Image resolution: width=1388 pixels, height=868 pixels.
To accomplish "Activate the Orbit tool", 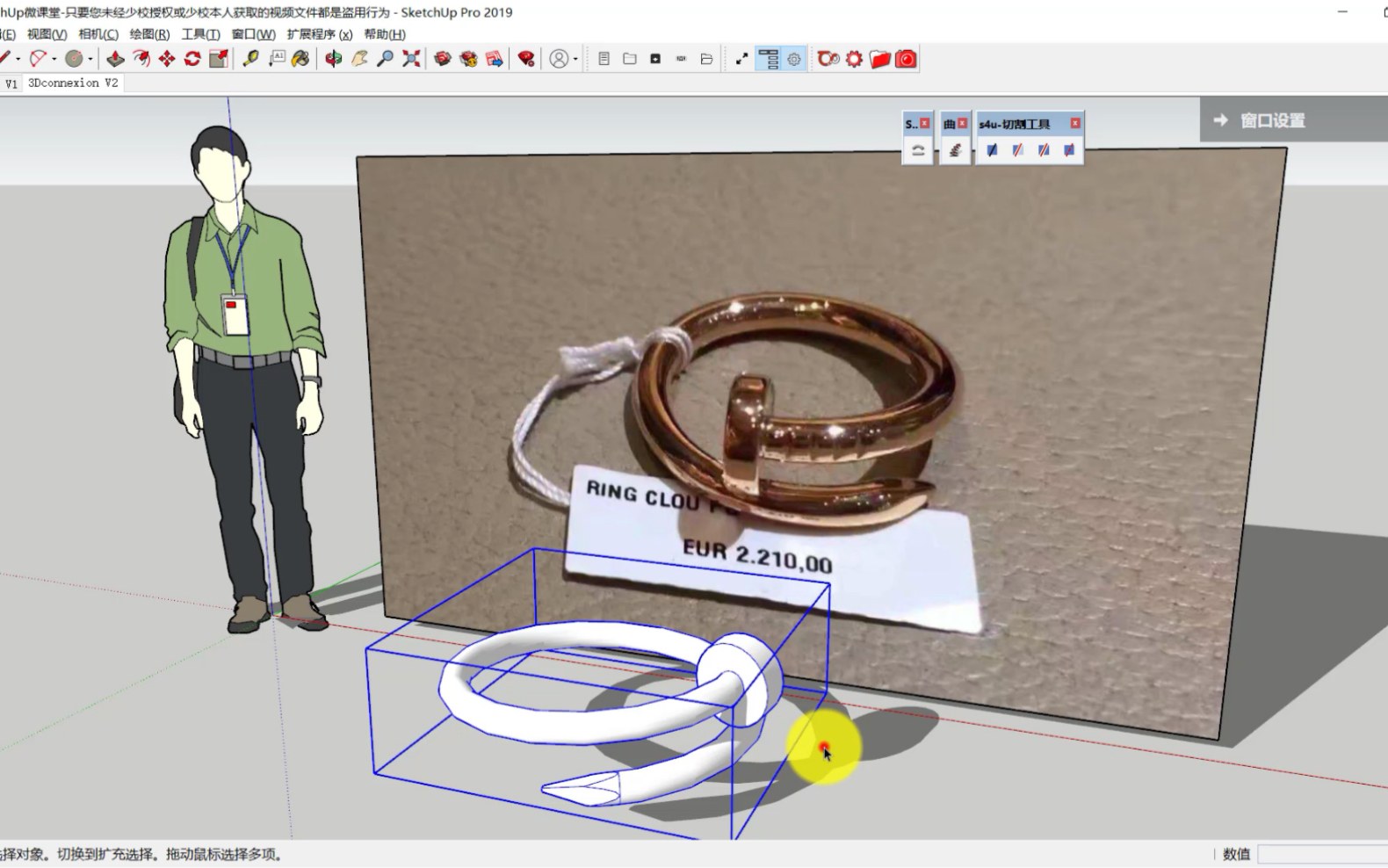I will click(333, 59).
